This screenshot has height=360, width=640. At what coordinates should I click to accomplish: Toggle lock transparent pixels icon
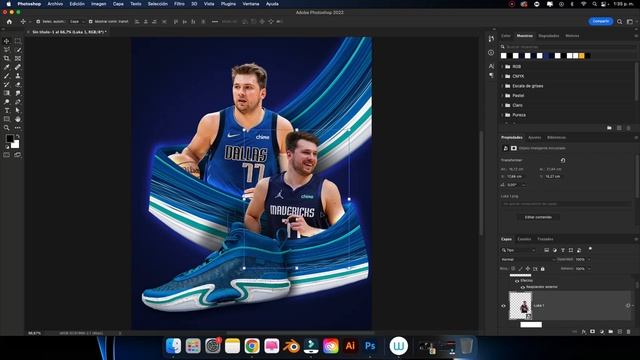513,269
